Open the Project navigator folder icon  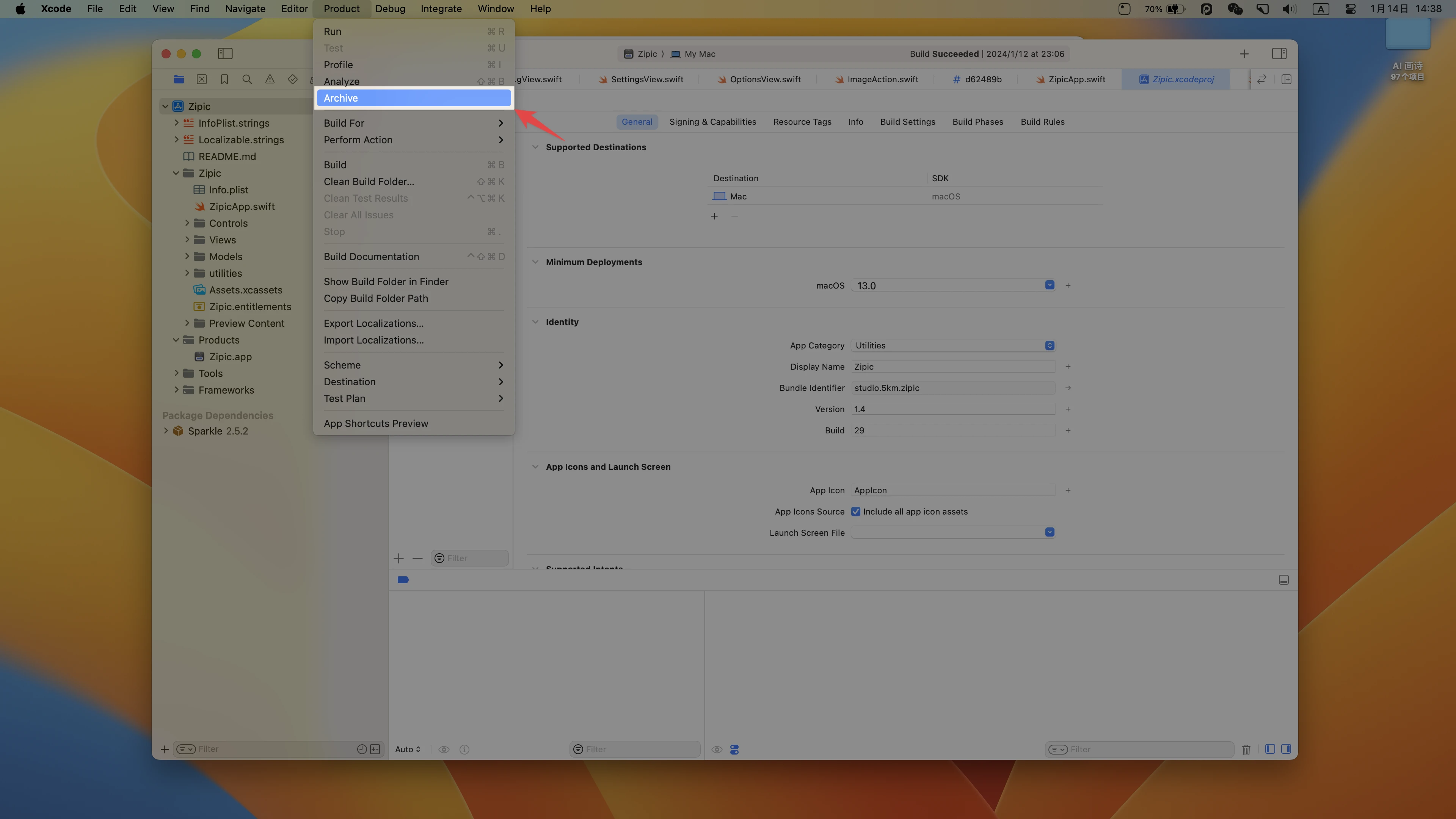click(x=179, y=79)
